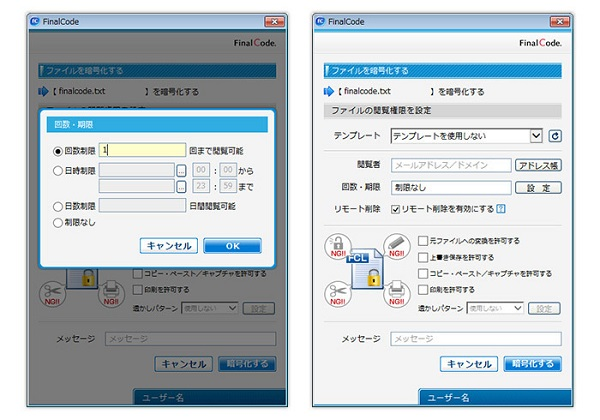The height and width of the screenshot is (420, 600).
Task: Click the FCL locked file icon in right window
Action: (x=364, y=271)
